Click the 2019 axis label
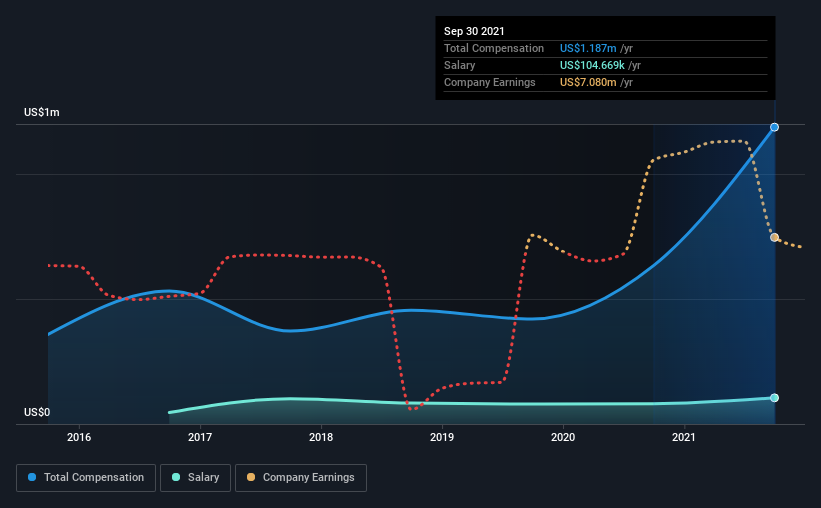This screenshot has width=821, height=508. coord(442,437)
